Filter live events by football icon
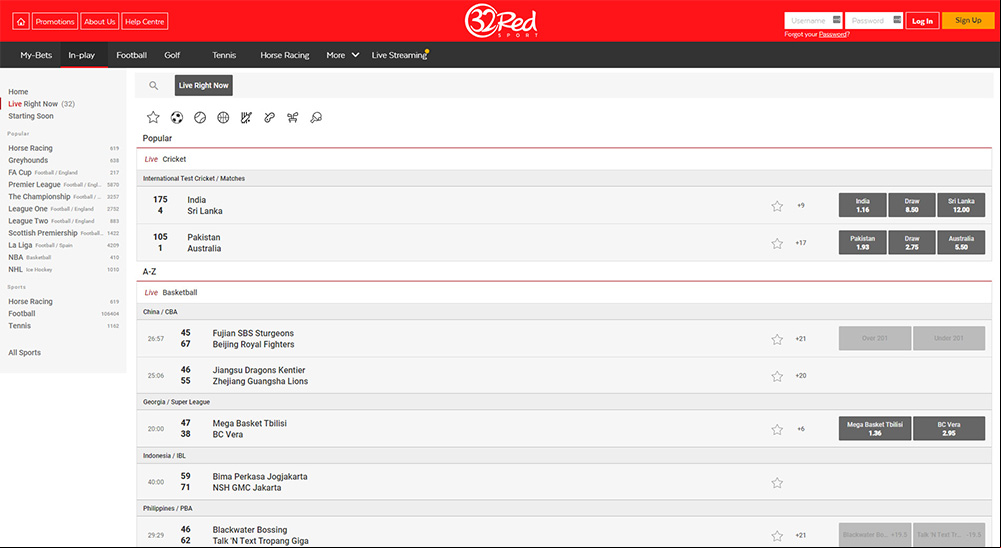The height and width of the screenshot is (548, 1001). tap(177, 118)
